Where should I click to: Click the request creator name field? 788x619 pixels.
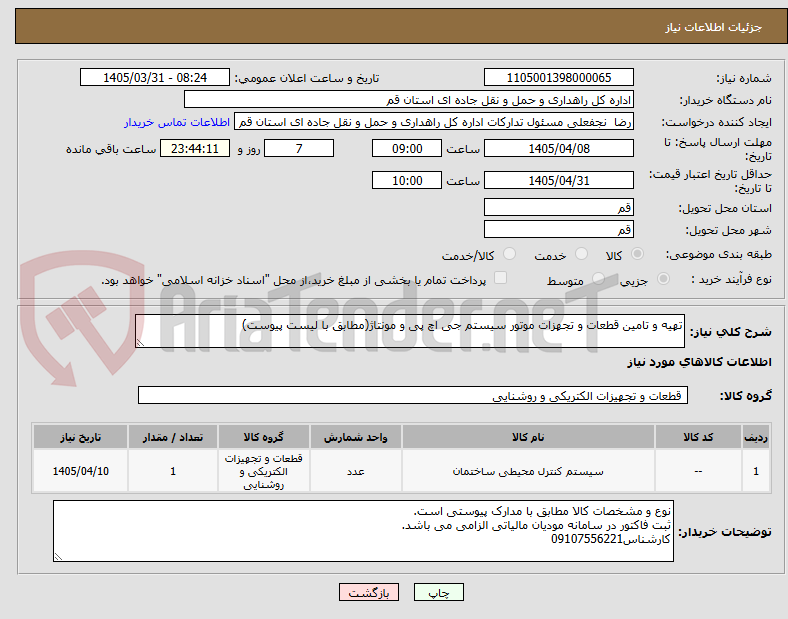[434, 122]
